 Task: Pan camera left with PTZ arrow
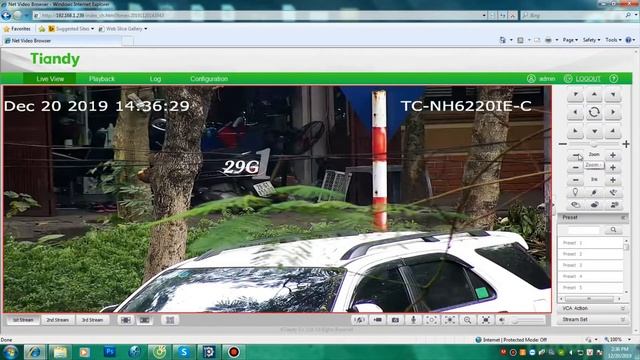[x=576, y=112]
